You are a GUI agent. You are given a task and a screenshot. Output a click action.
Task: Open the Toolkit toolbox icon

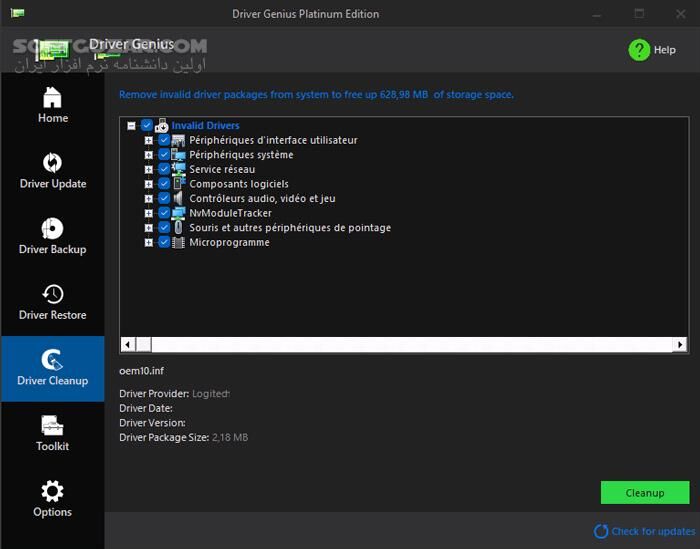[52, 425]
